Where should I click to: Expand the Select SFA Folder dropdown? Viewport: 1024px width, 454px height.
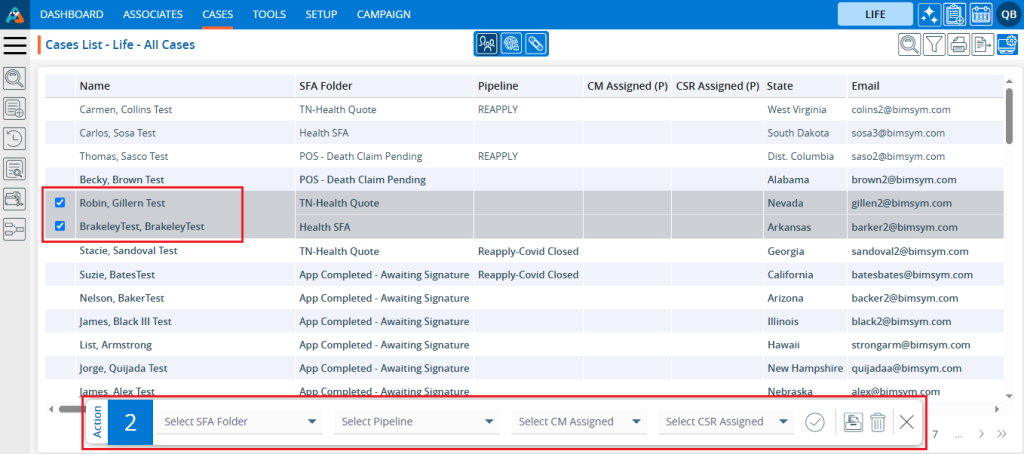(240, 422)
